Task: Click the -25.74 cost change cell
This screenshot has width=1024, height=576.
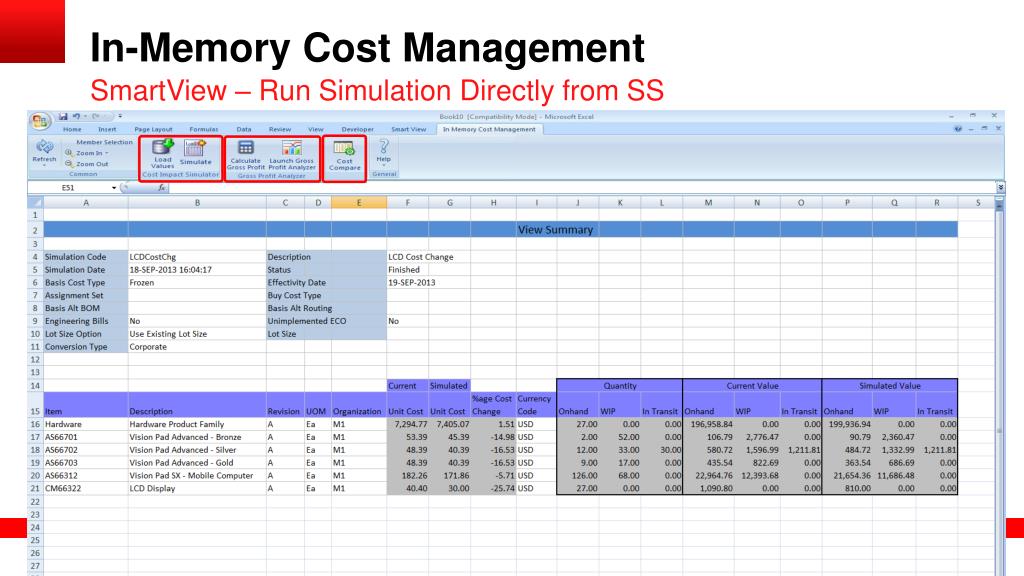Action: [x=493, y=488]
